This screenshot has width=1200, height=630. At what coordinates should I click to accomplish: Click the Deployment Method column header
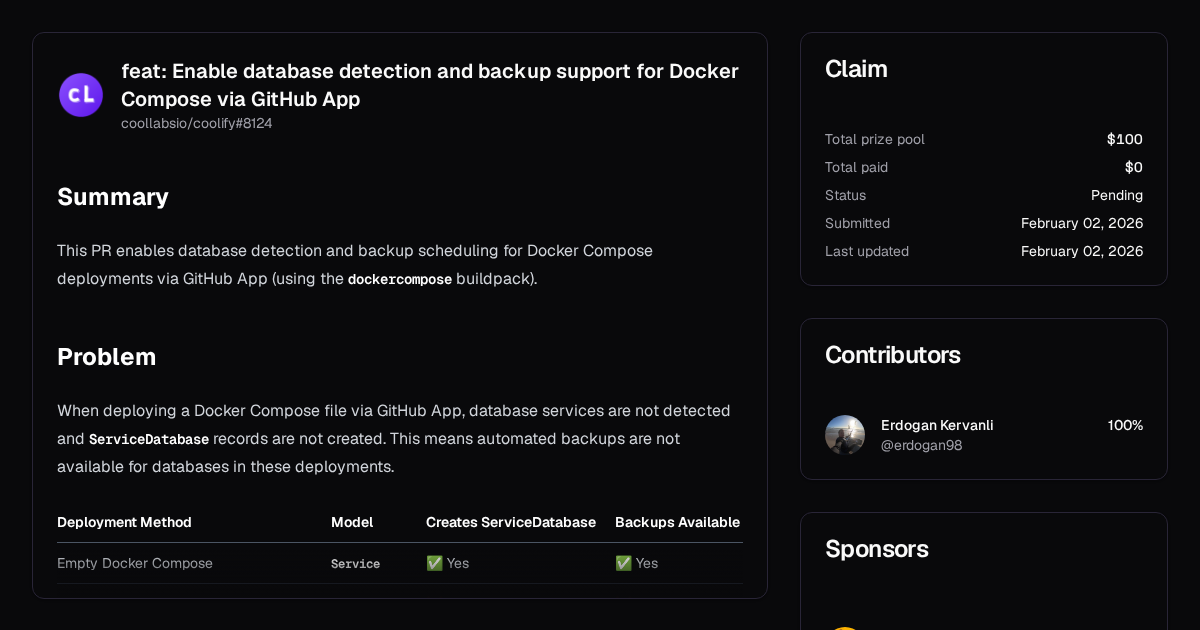click(x=124, y=522)
